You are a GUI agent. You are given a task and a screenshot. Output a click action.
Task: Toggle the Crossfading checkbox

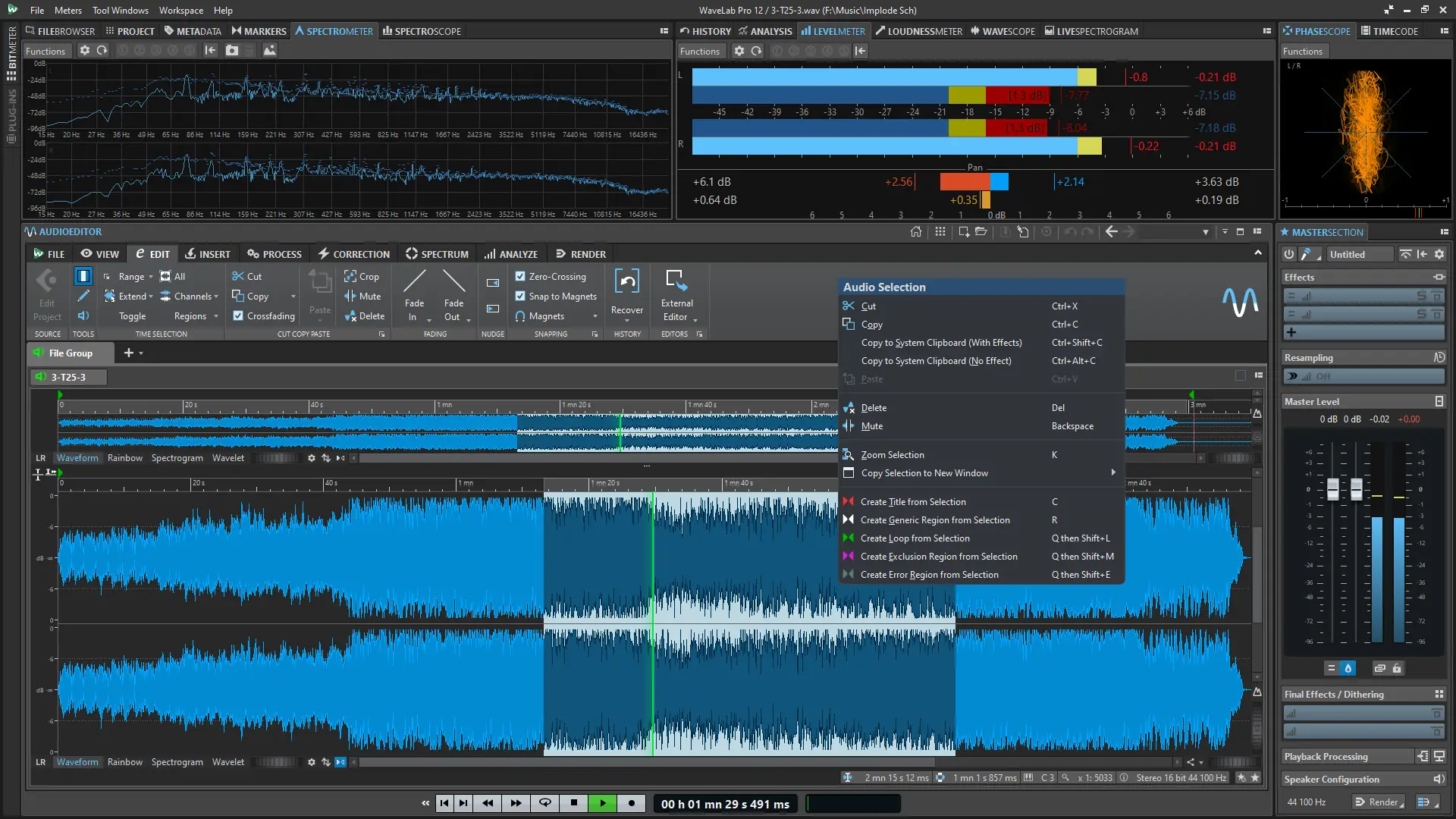click(238, 315)
